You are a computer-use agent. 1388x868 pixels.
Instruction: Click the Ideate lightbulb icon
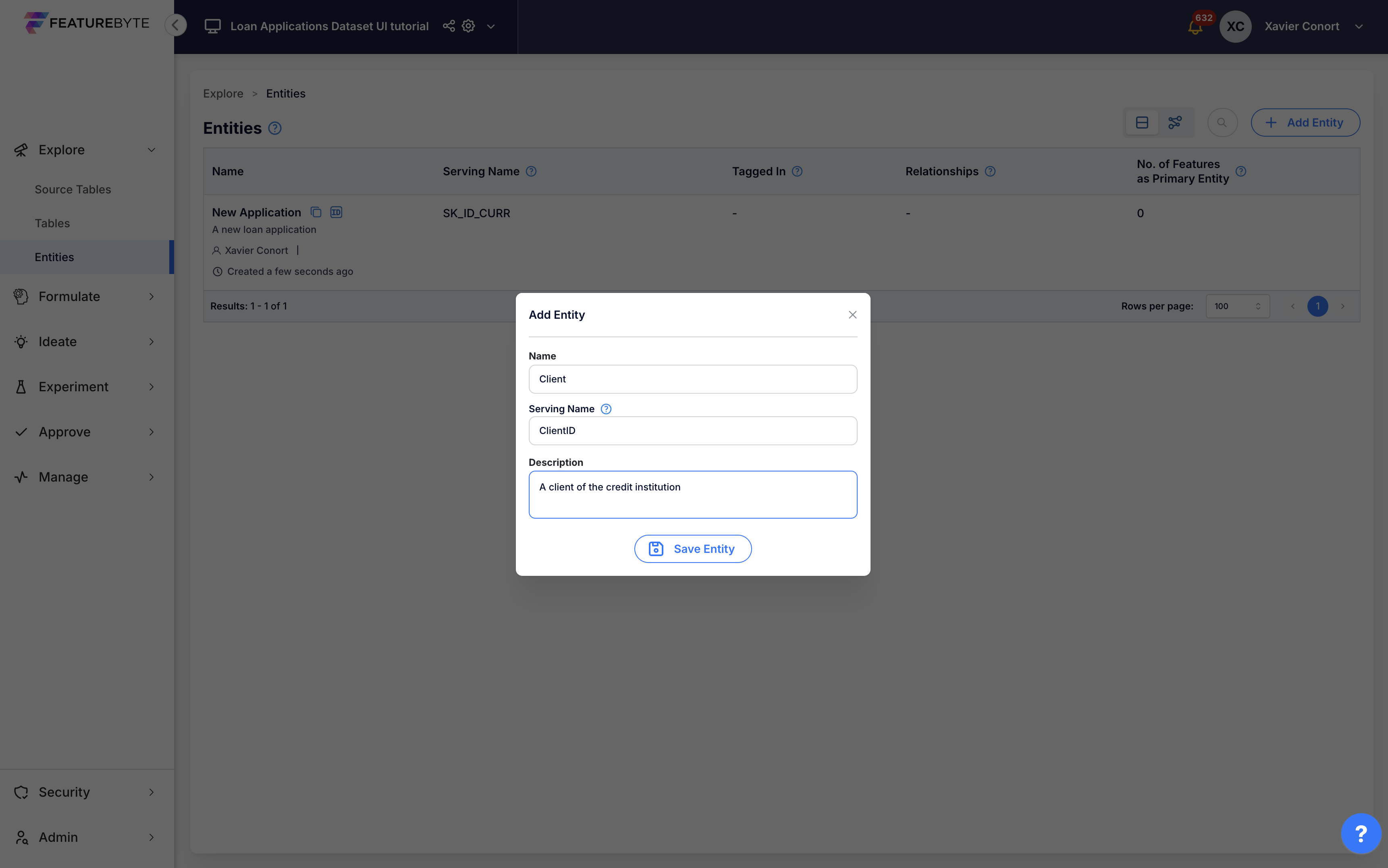pos(21,342)
